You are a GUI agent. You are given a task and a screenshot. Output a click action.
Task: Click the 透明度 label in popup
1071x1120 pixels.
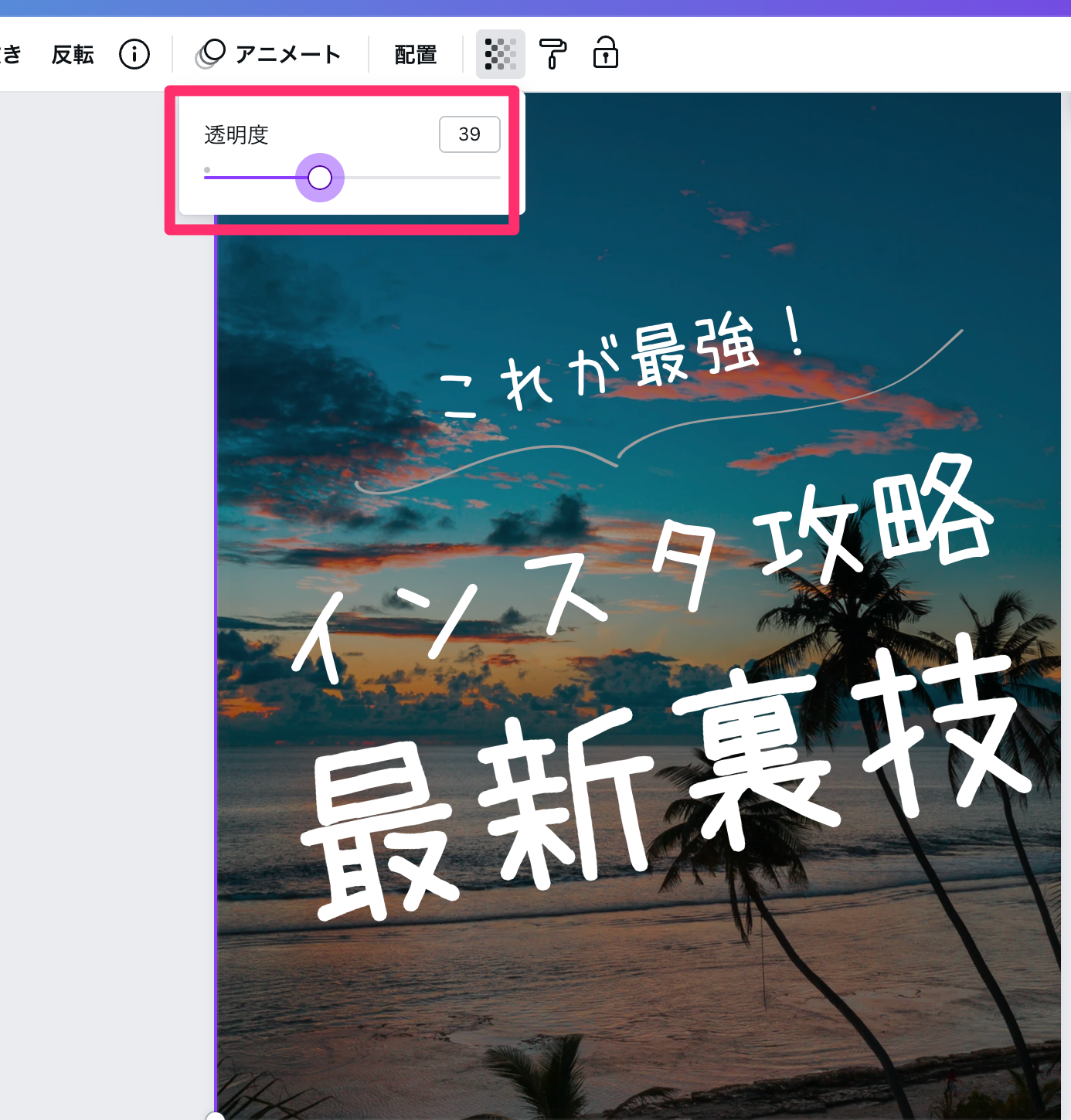pyautogui.click(x=236, y=135)
